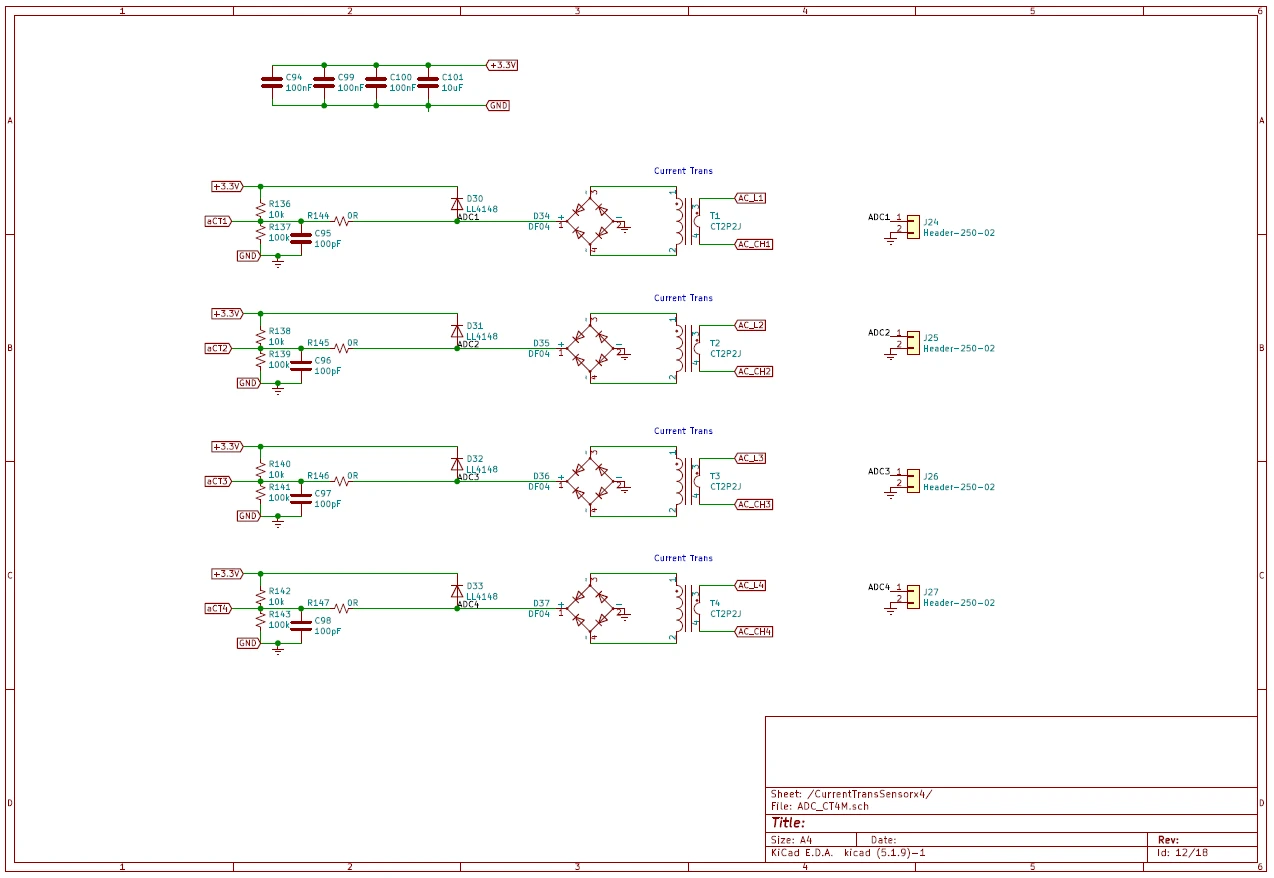Viewport: 1274px width, 878px height.
Task: Click the ADC2 net label at J25
Action: pyautogui.click(x=879, y=332)
